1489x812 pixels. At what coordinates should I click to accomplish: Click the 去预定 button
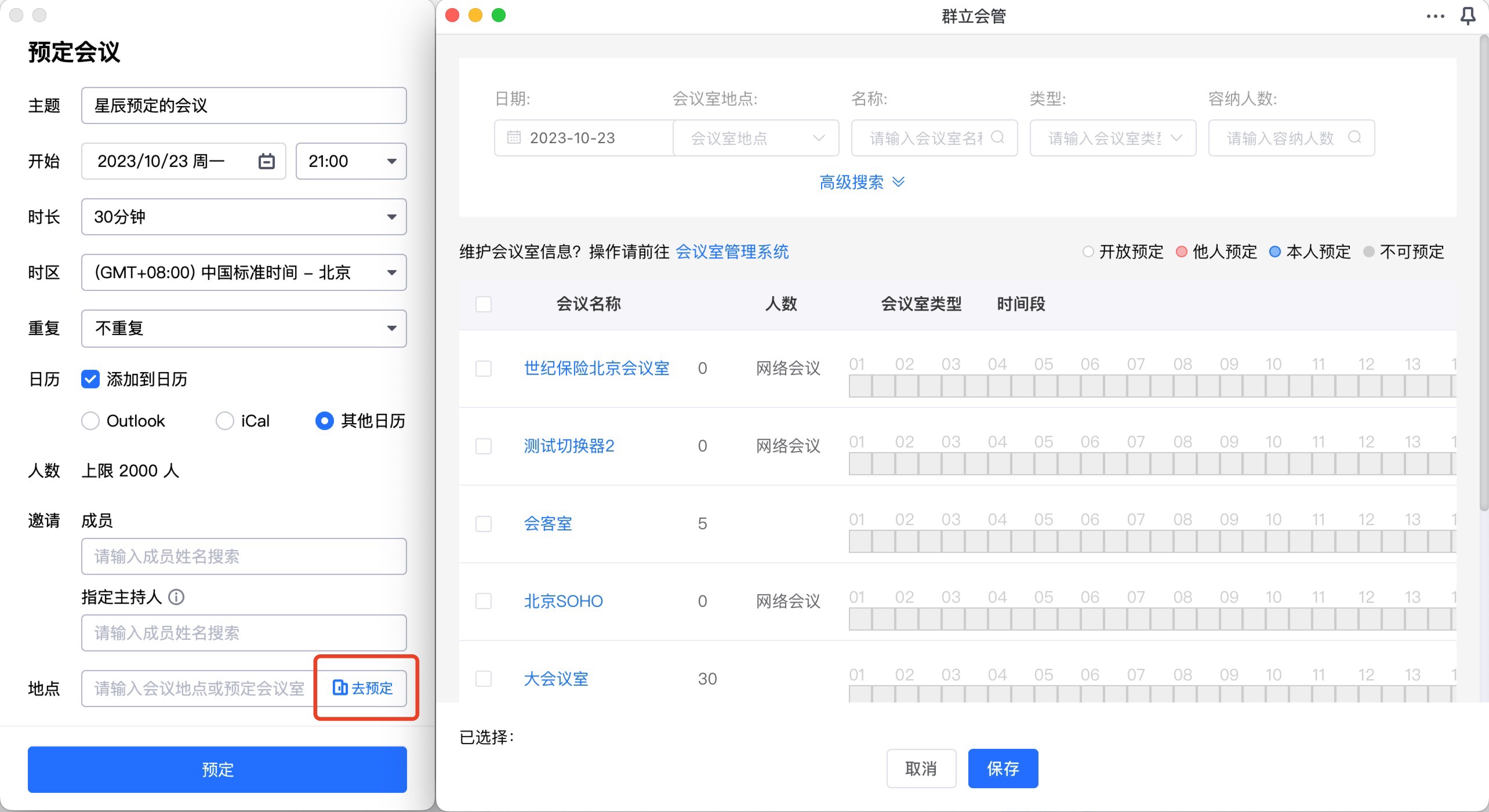(x=363, y=688)
